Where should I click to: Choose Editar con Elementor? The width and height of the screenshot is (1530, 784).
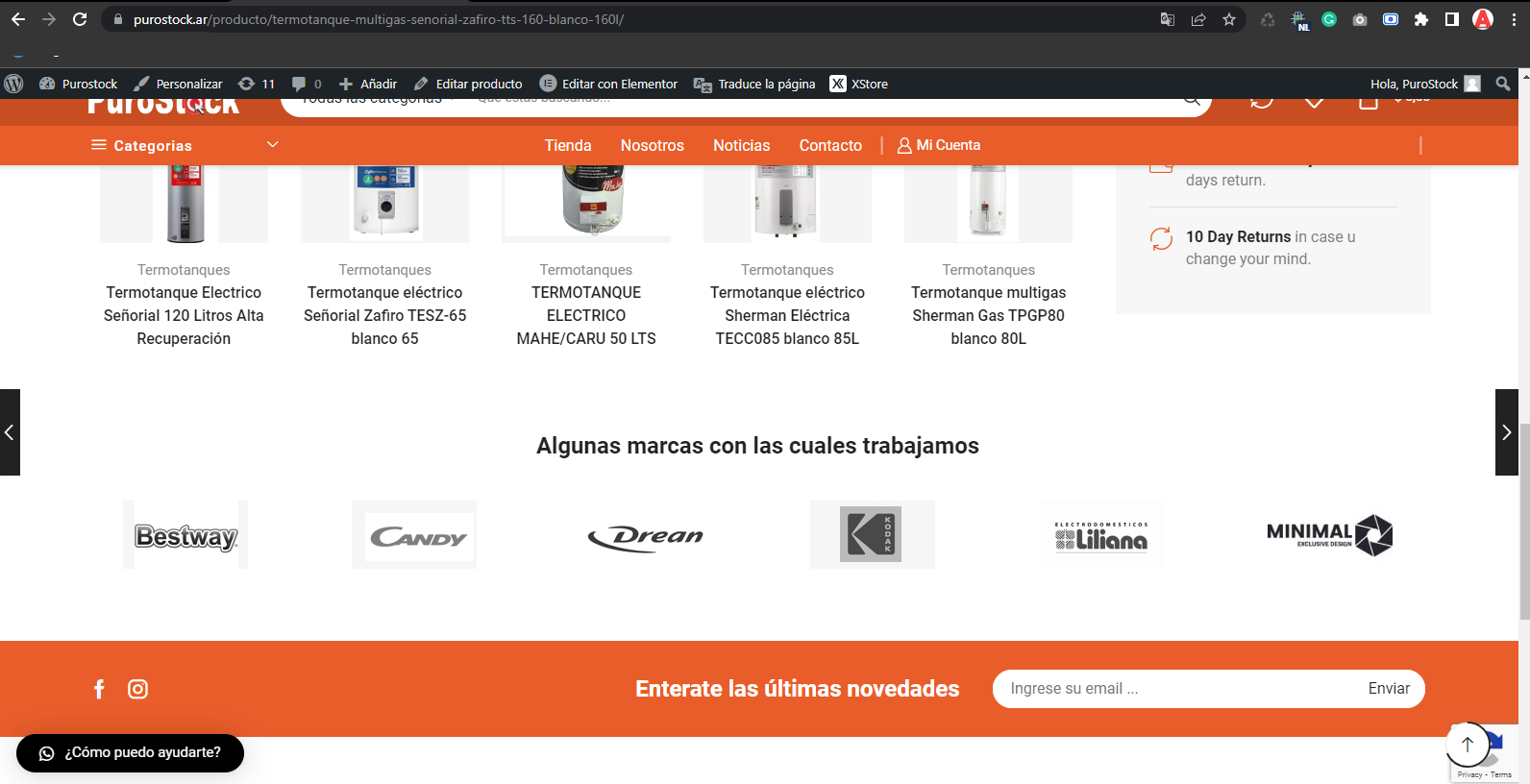click(x=608, y=84)
